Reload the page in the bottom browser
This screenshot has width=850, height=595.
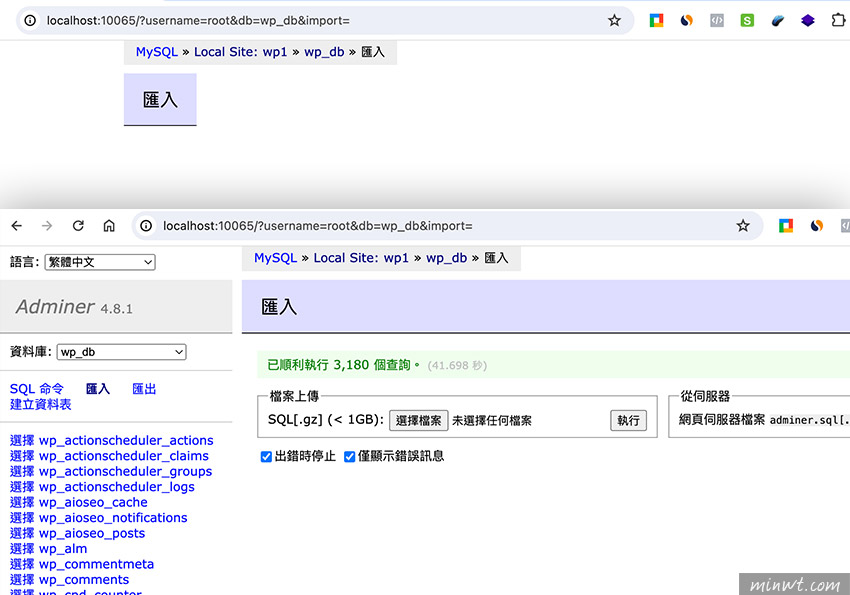[78, 225]
